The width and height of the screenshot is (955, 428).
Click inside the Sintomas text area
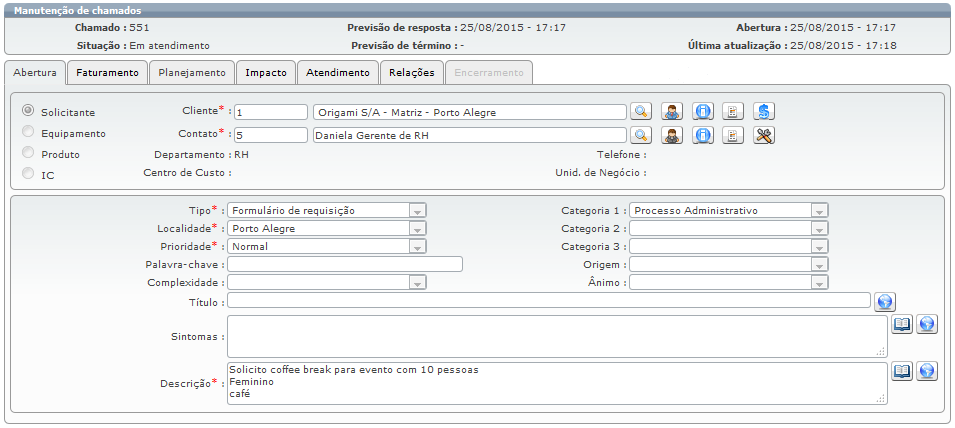click(557, 336)
